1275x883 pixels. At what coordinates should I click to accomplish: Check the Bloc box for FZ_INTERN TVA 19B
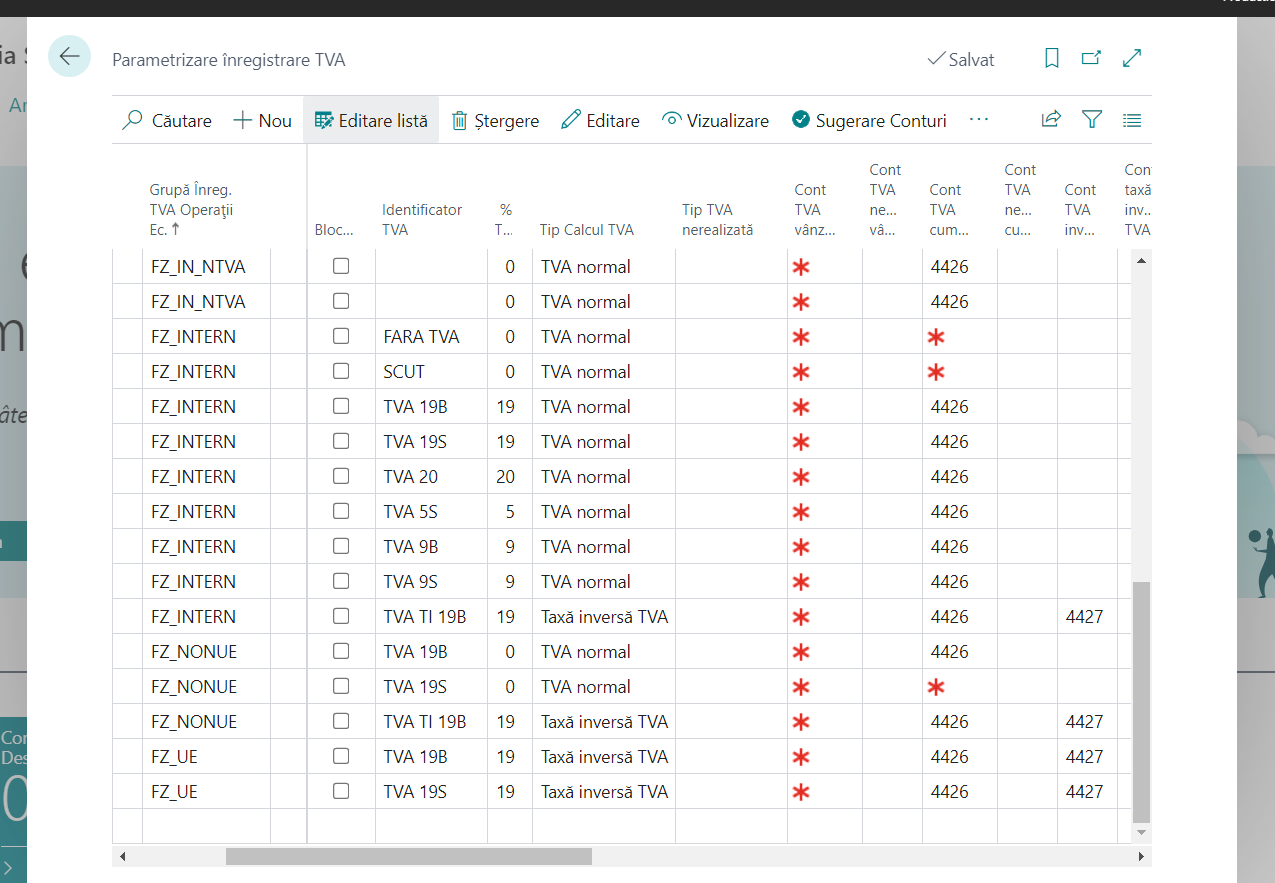[341, 405]
